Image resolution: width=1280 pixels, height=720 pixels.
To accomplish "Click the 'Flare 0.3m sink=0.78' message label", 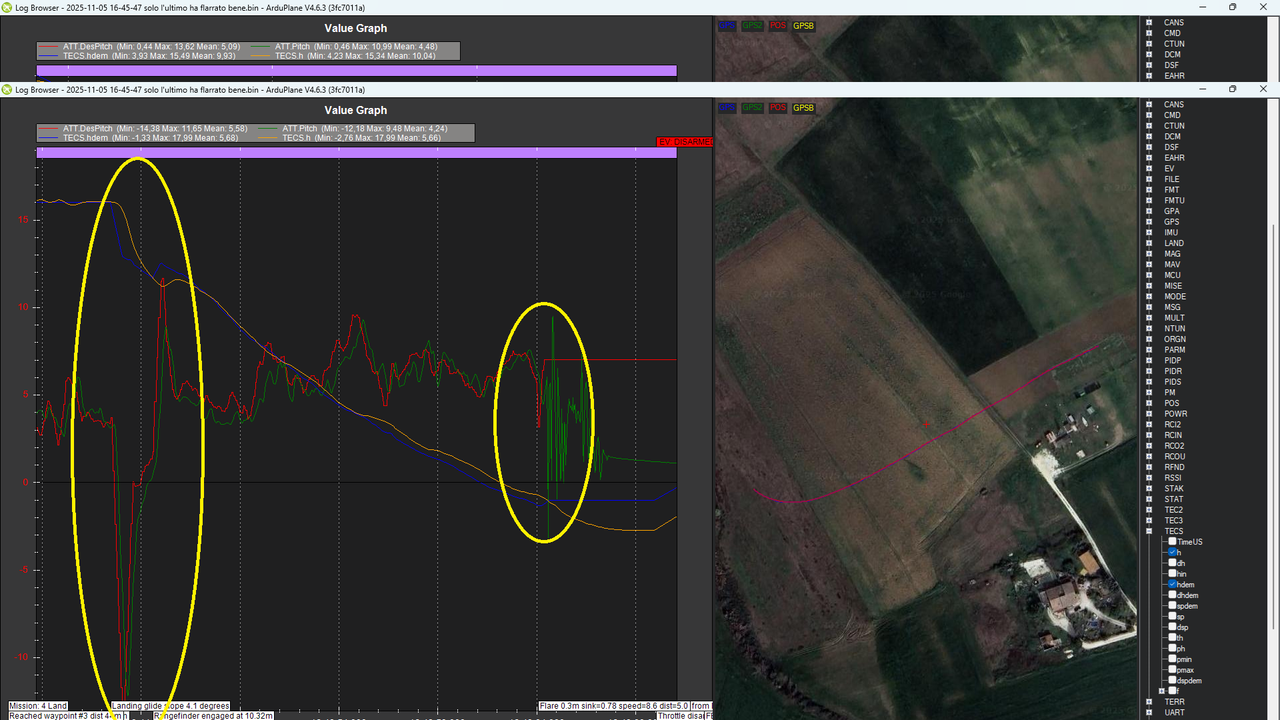I will coord(612,706).
